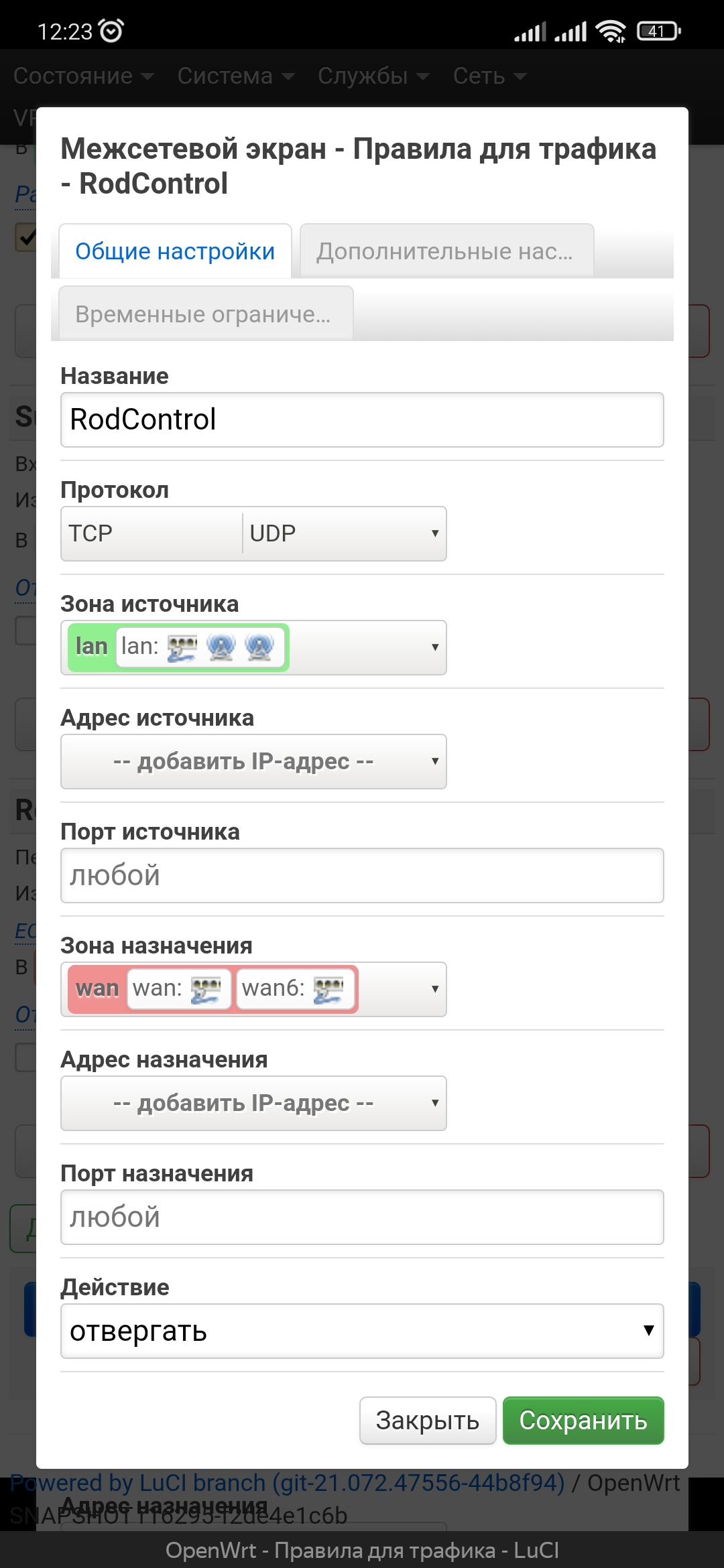Open the Общие настройки tab
Viewport: 724px width, 1568px height.
click(175, 251)
